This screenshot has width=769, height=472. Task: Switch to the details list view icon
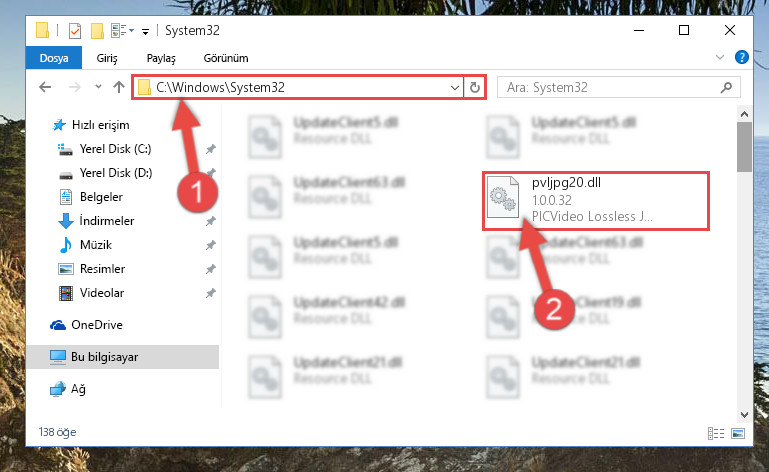[716, 433]
